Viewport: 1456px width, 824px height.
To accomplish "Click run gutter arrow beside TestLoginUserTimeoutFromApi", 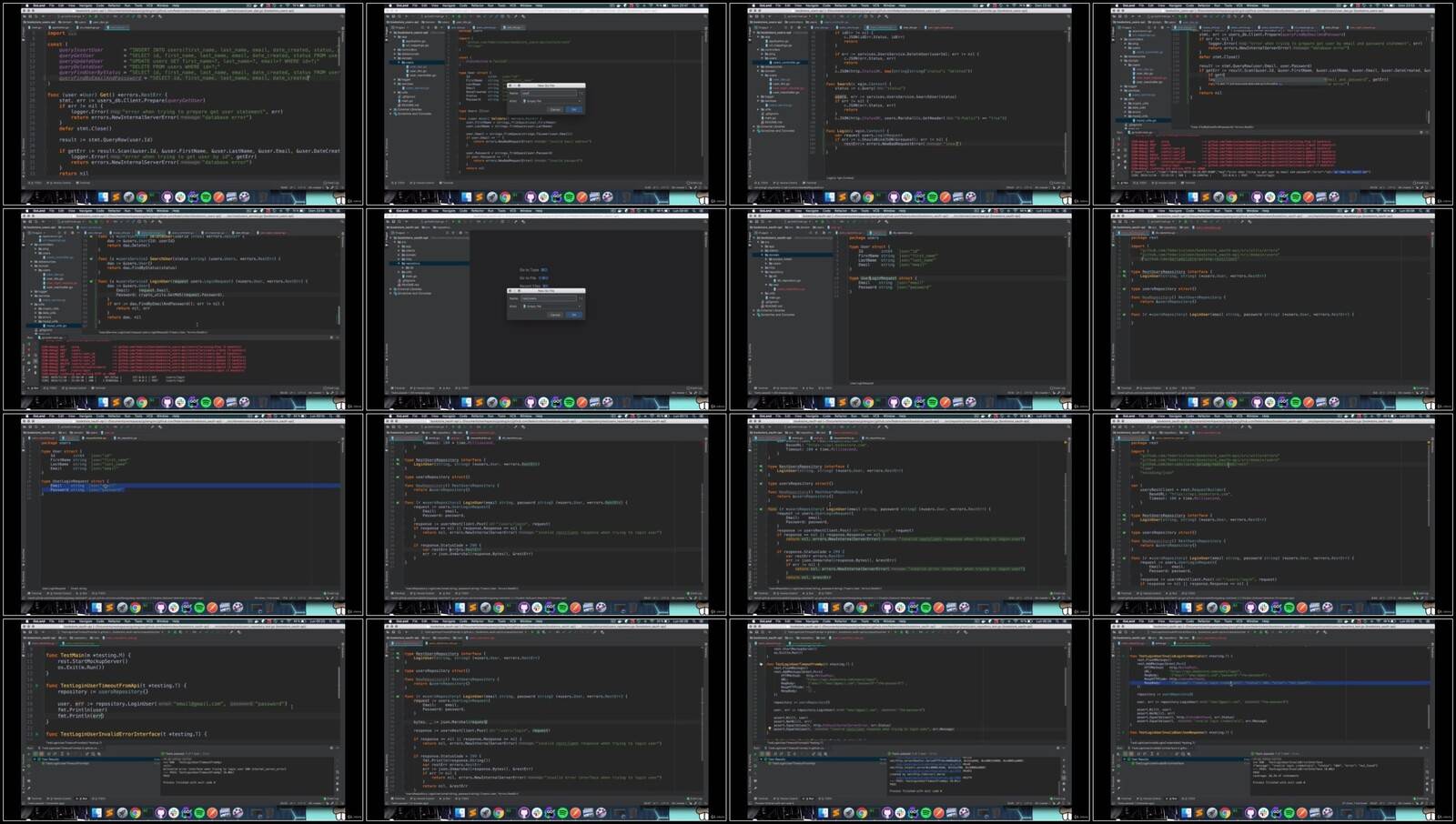I will click(x=36, y=686).
